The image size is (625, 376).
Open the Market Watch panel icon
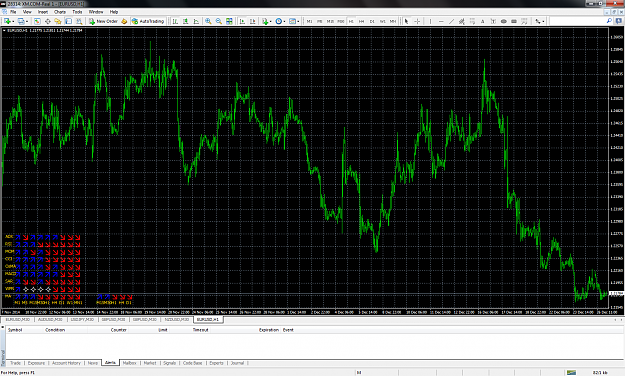pyautogui.click(x=37, y=21)
